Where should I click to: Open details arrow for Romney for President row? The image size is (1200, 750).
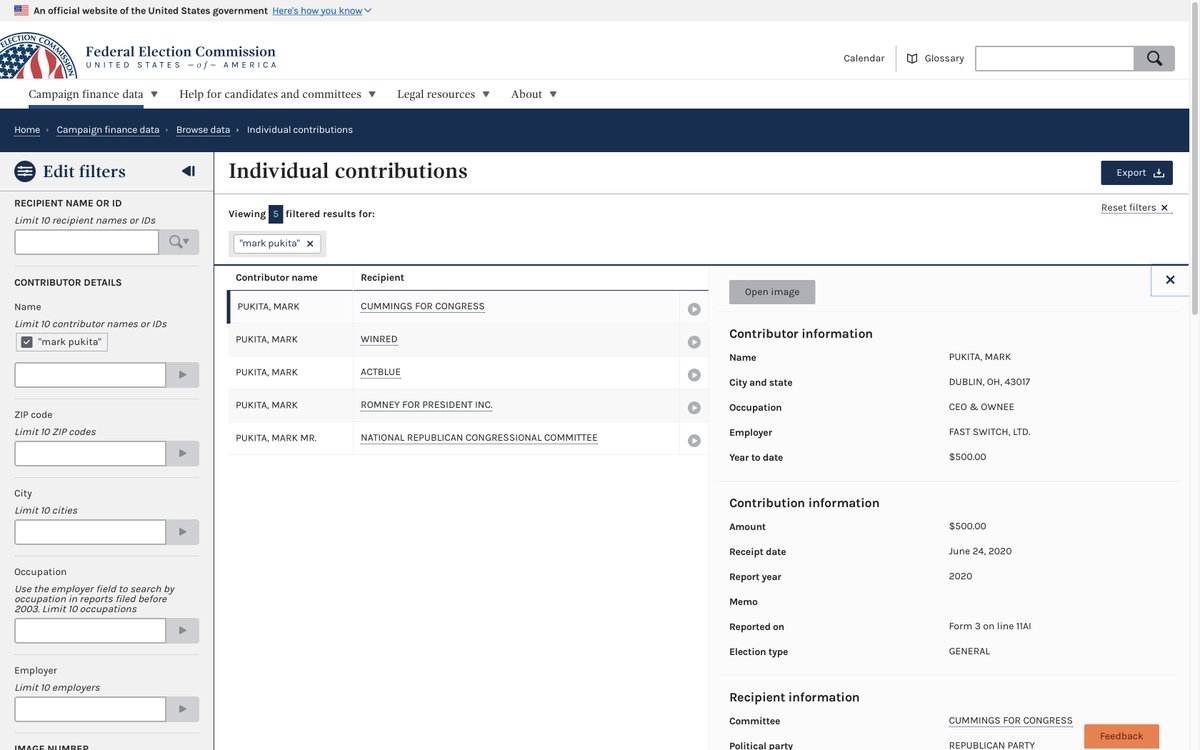coord(694,408)
